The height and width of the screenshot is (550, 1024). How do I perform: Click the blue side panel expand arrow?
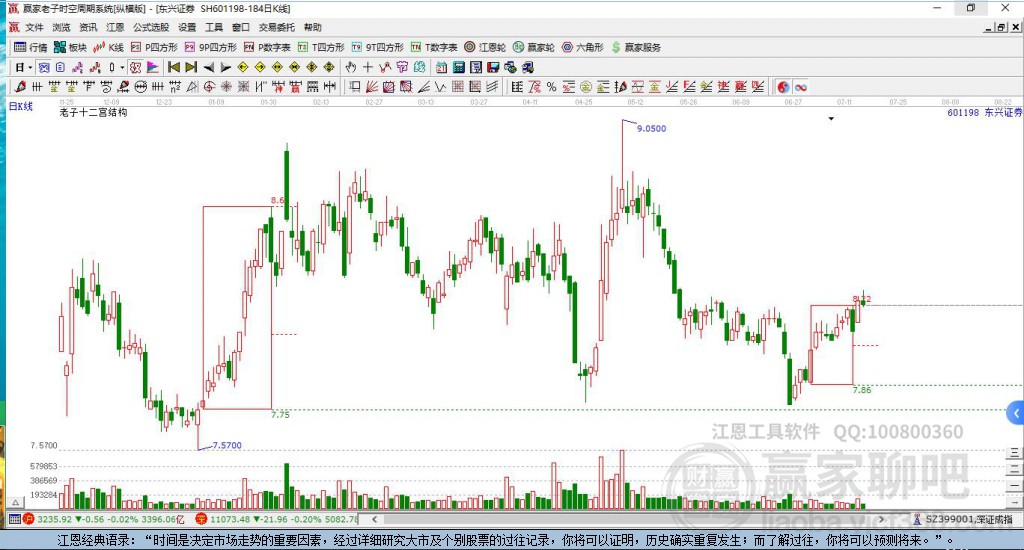[1016, 413]
